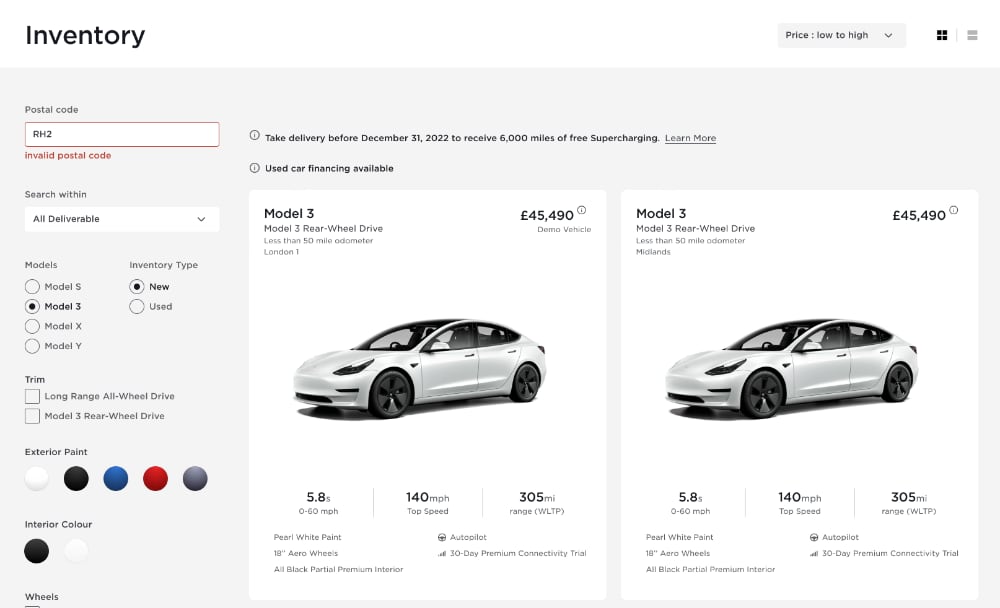Choose Model Y in Models filter
The width and height of the screenshot is (1000, 608).
(32, 346)
